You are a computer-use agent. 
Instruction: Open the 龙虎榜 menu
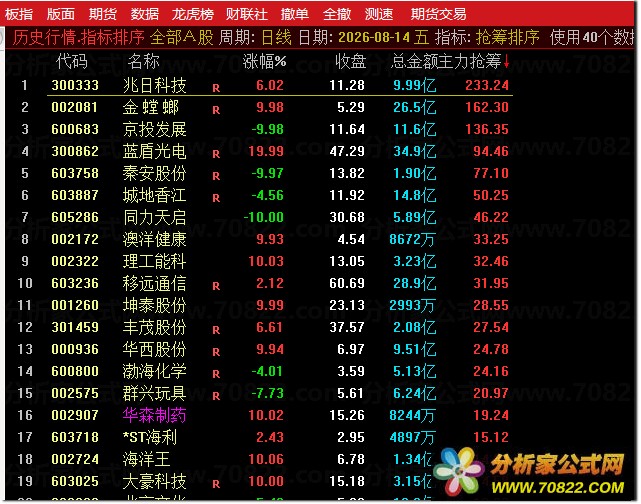[x=193, y=14]
